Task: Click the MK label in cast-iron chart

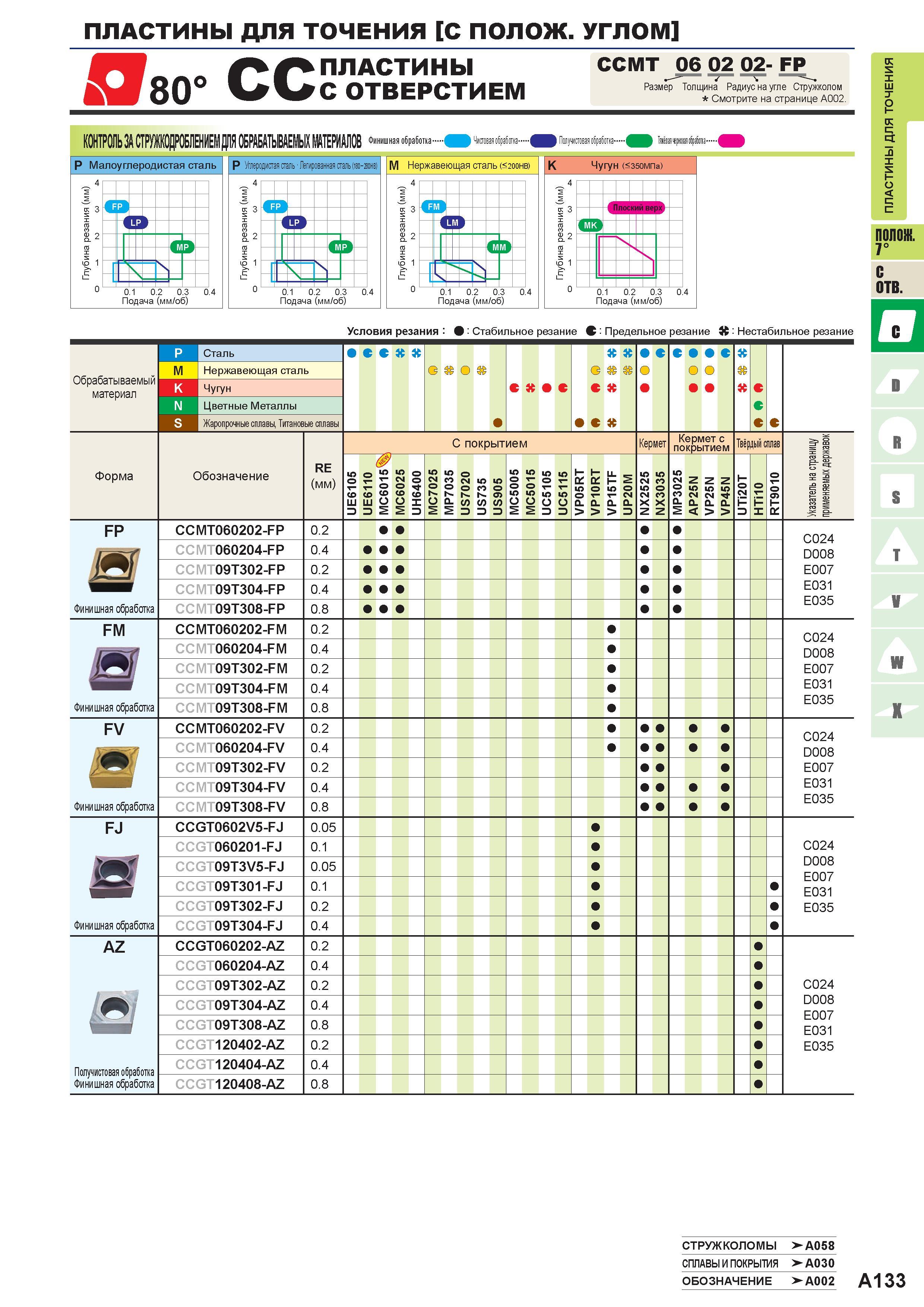Action: tap(591, 225)
